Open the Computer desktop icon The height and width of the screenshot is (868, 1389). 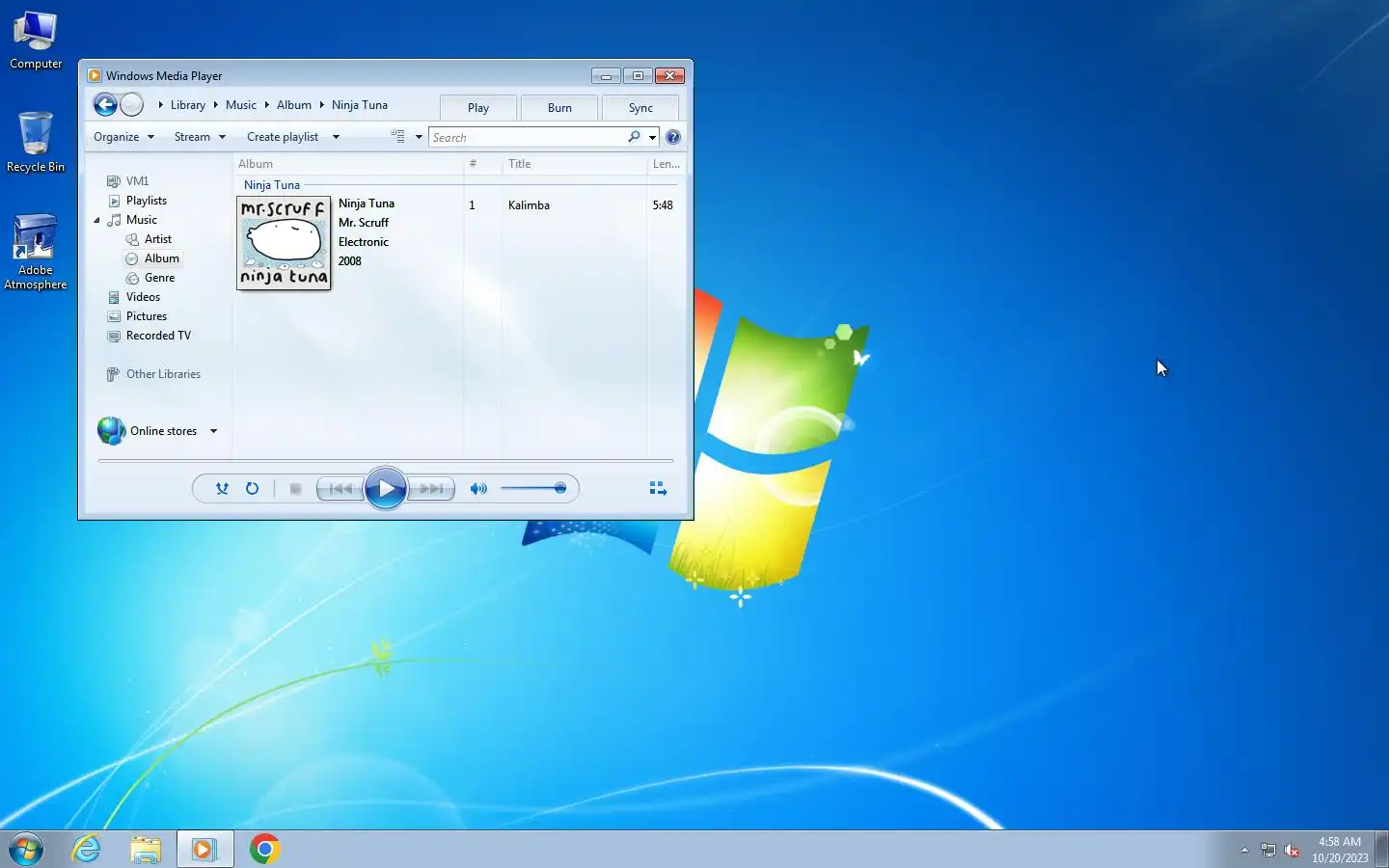click(x=36, y=41)
